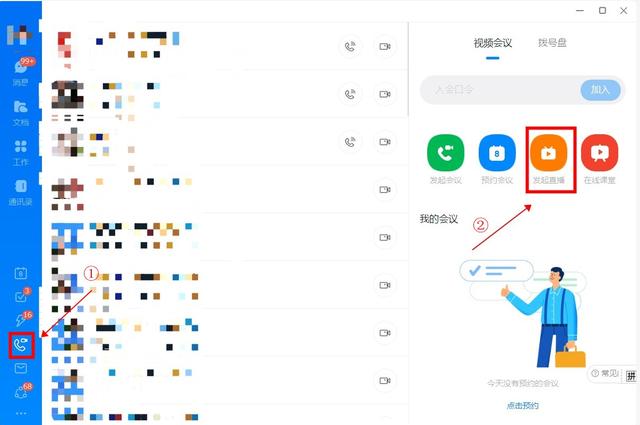Viewport: 640px width, 425px height.
Task: Click the orange 发起直播 live broadcast icon
Action: point(549,154)
